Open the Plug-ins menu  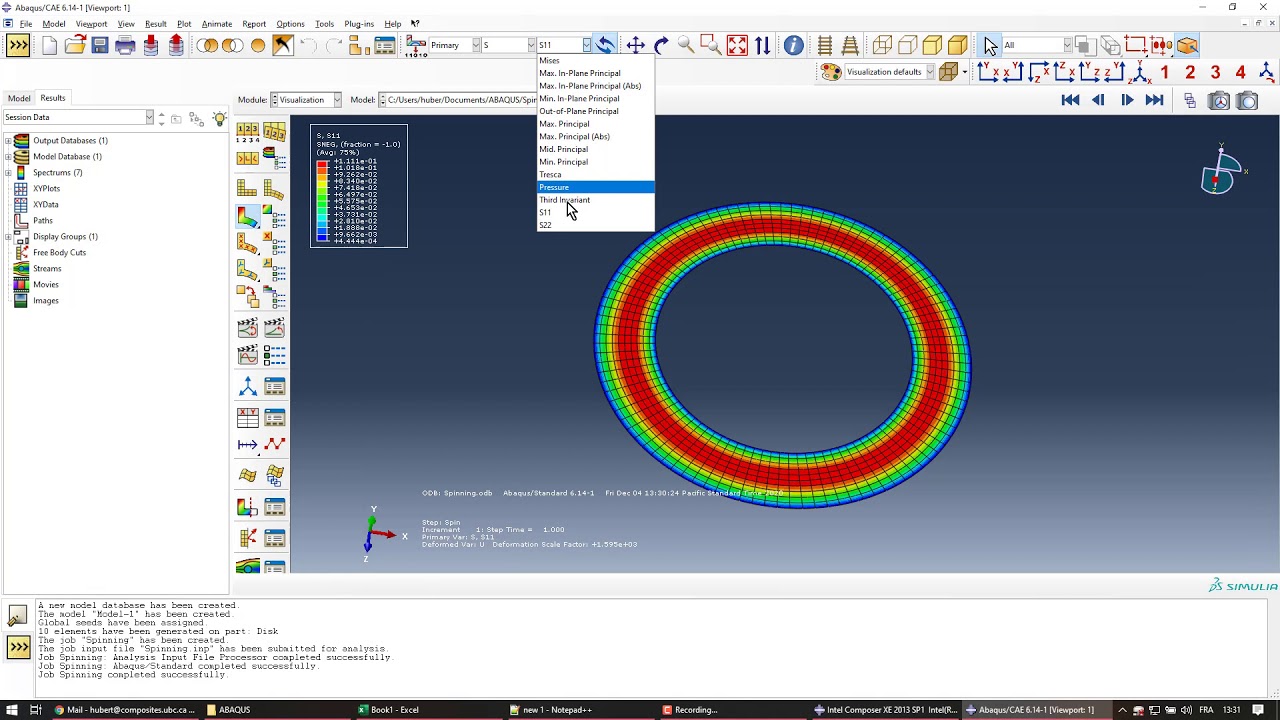[x=359, y=24]
